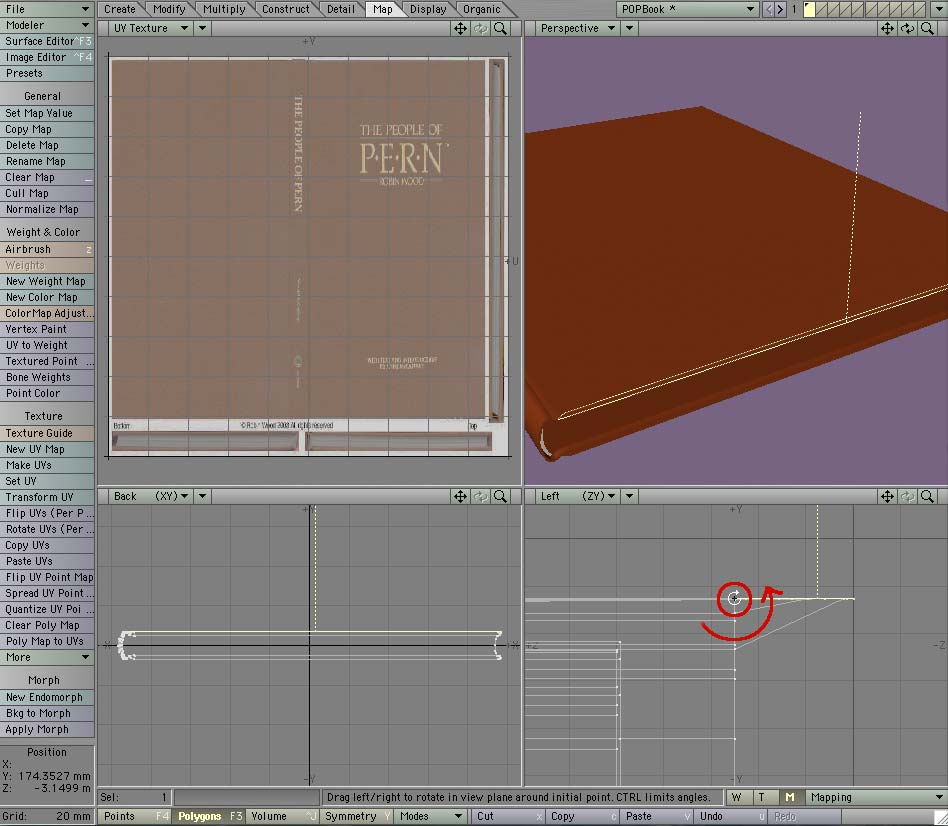948x826 pixels.
Task: Click the UV Texture viewport rotate icon
Action: 481,28
